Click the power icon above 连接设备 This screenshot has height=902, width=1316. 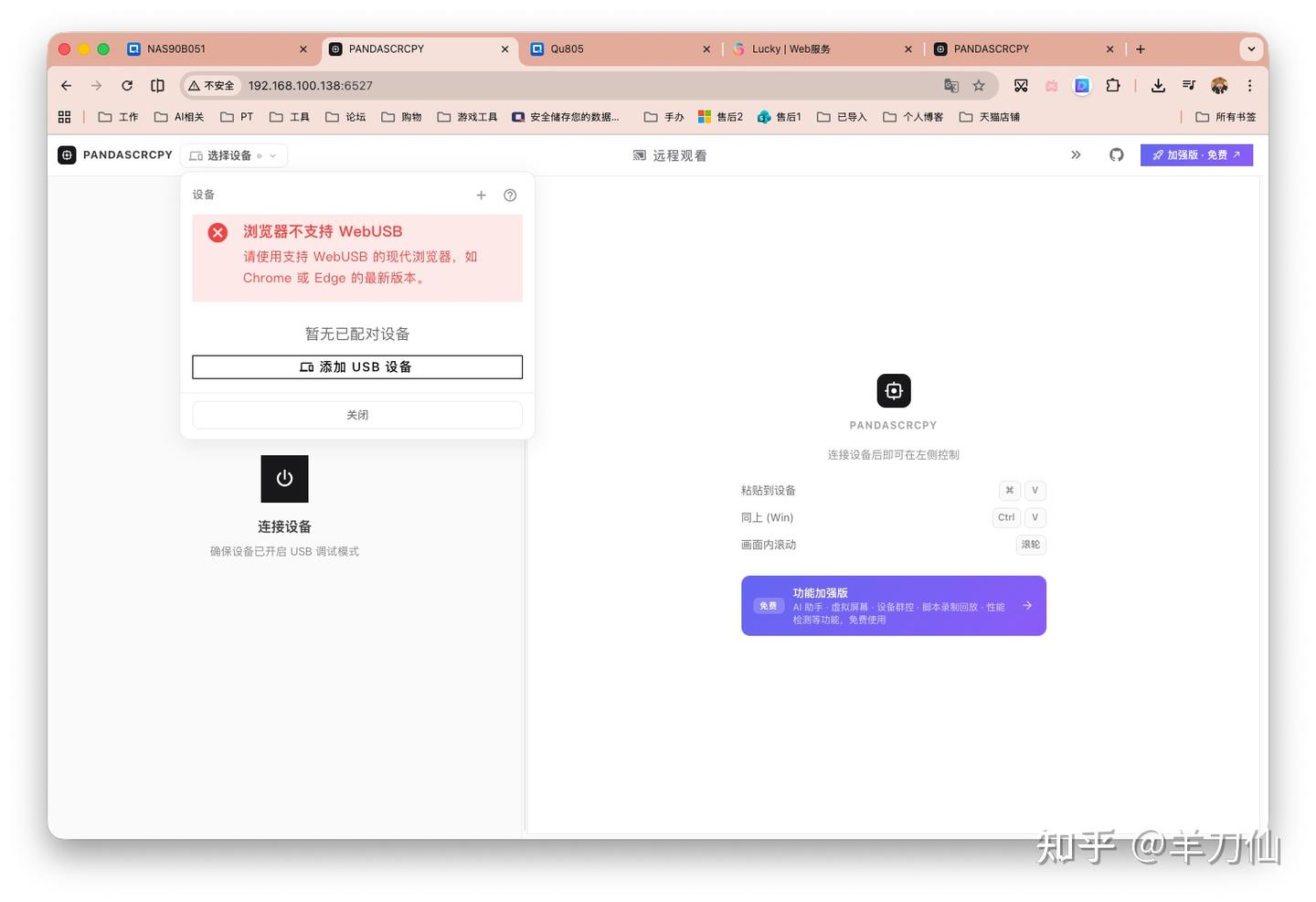click(284, 479)
